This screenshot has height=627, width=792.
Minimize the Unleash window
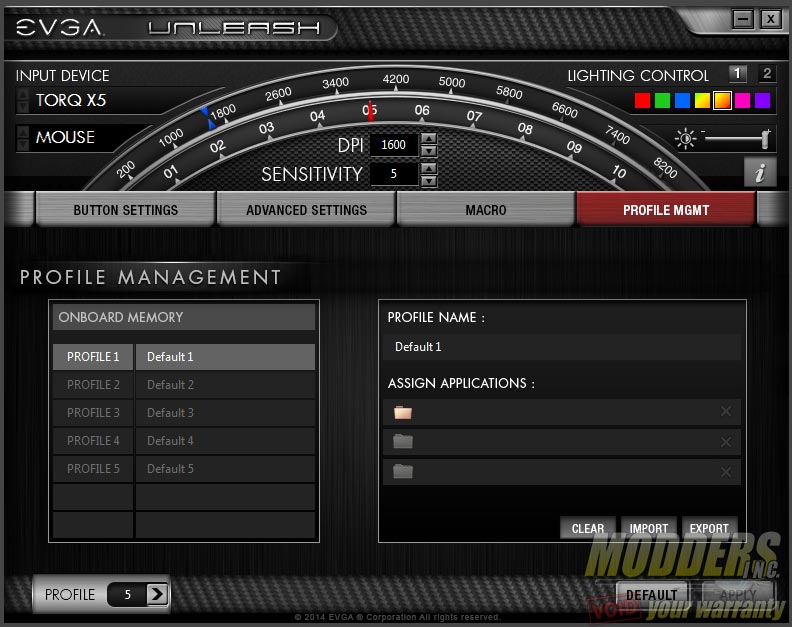(x=743, y=19)
